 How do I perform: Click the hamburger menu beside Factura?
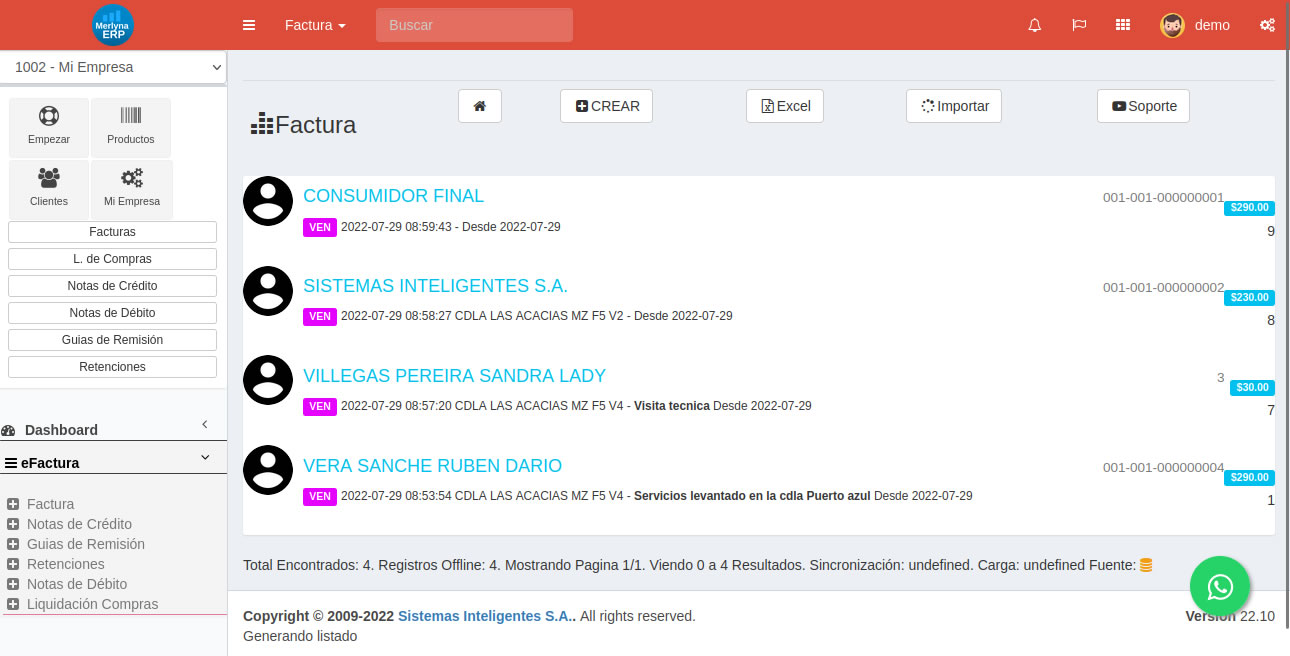pos(248,25)
